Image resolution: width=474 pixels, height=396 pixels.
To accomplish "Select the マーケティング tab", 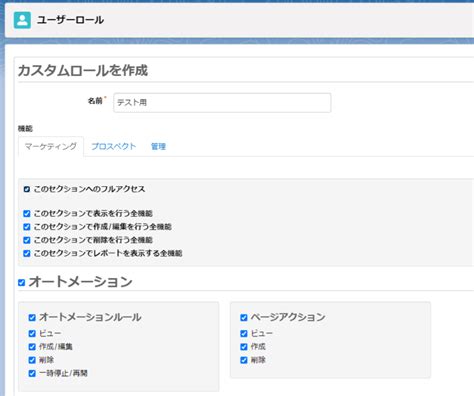I will 51,146.
